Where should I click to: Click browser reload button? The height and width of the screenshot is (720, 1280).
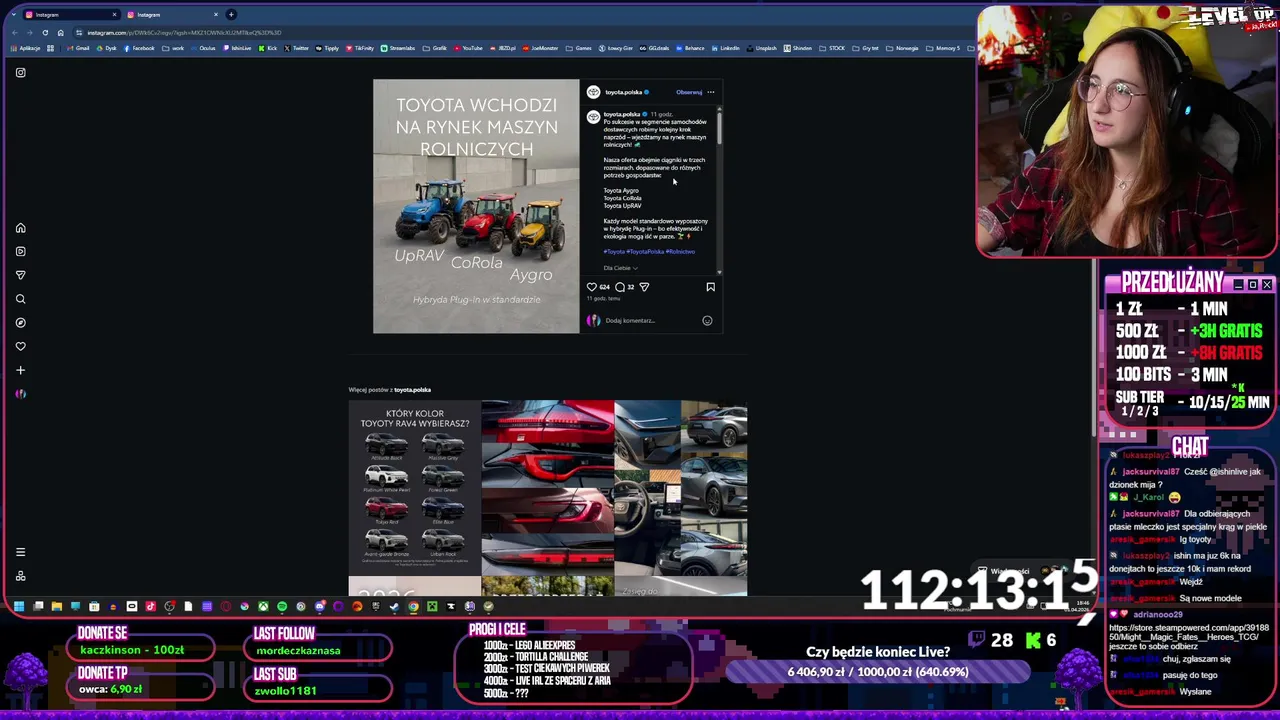coord(45,32)
